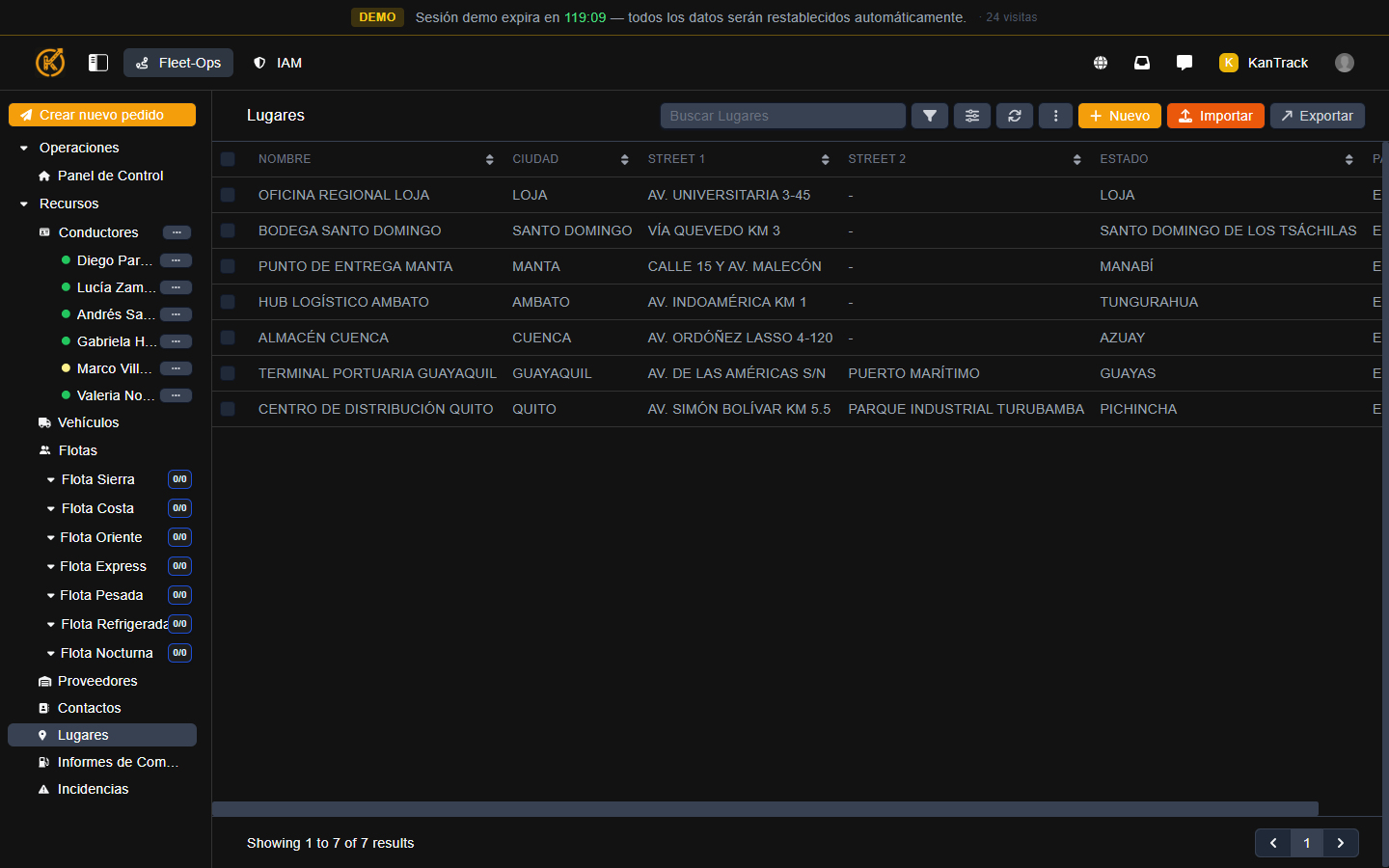Viewport: 1389px width, 868px height.
Task: Open Incidencias in the sidebar
Action: [x=93, y=789]
